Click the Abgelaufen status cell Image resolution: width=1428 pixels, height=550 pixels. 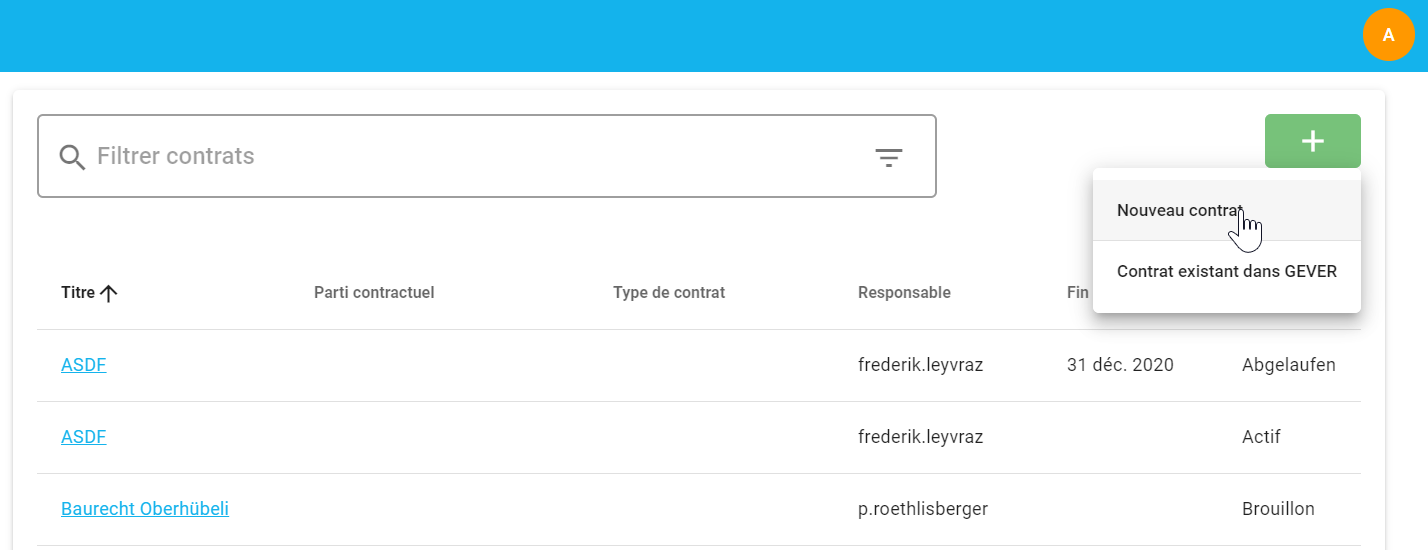coord(1288,365)
